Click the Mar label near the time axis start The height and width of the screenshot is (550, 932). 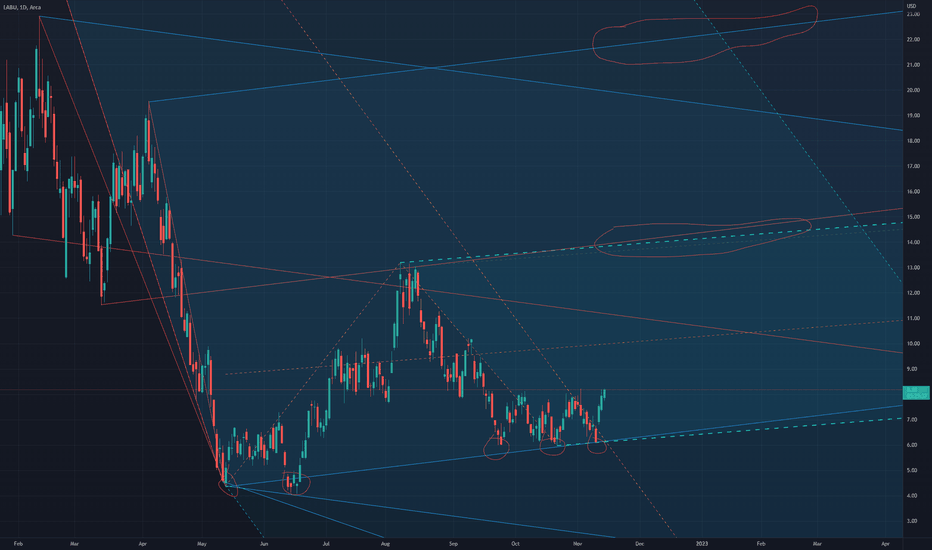(x=74, y=543)
